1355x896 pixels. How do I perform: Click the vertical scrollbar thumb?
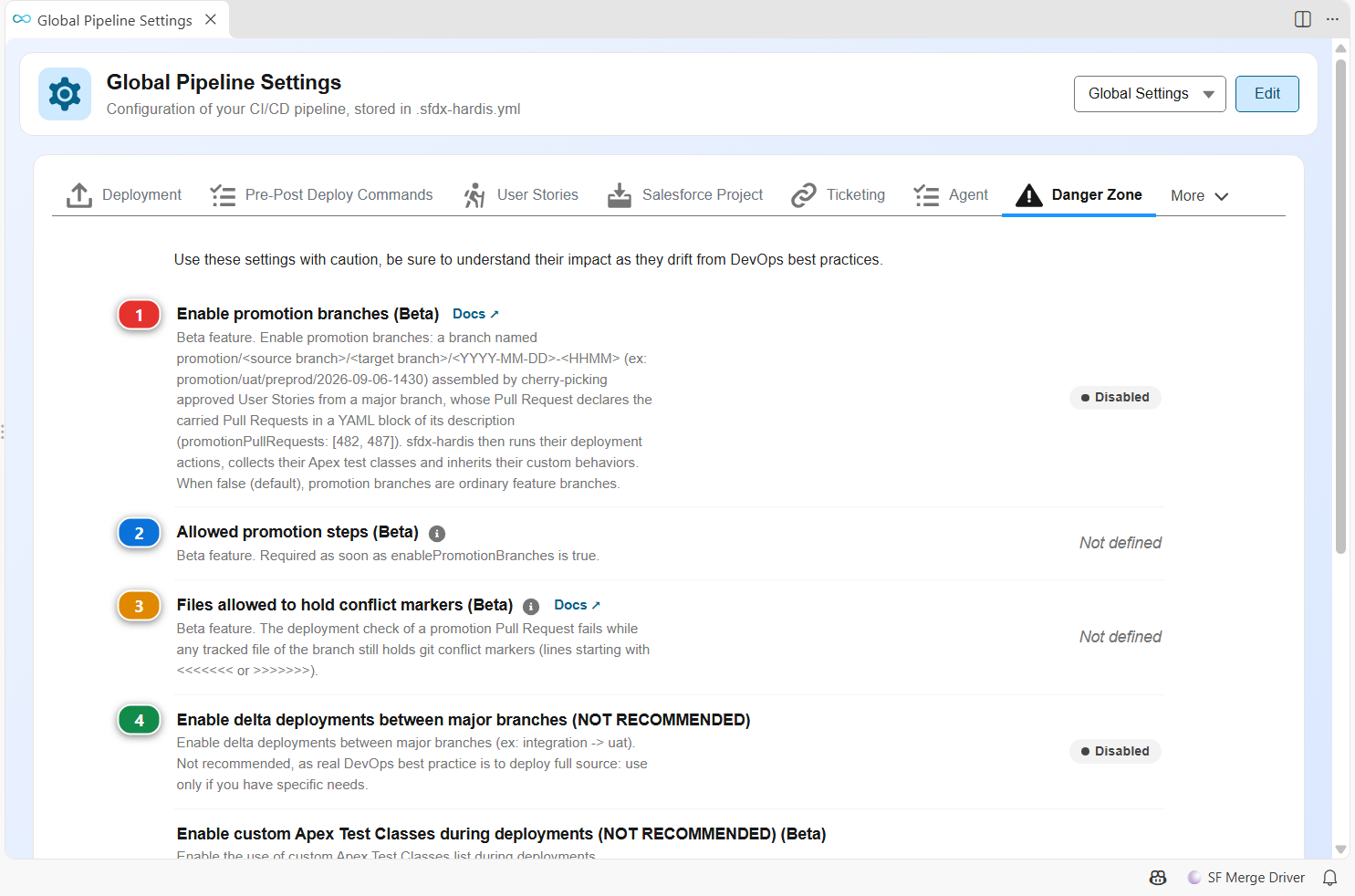1340,307
